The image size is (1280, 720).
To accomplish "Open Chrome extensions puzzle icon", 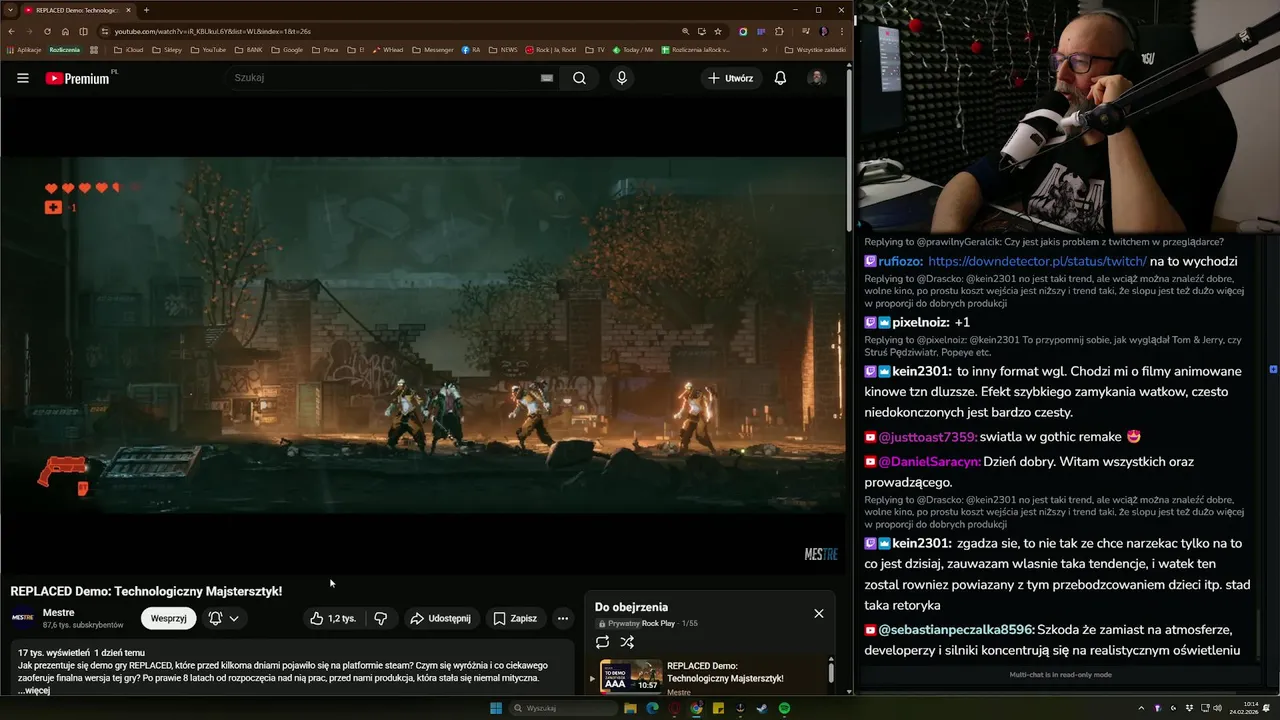I will click(x=779, y=31).
